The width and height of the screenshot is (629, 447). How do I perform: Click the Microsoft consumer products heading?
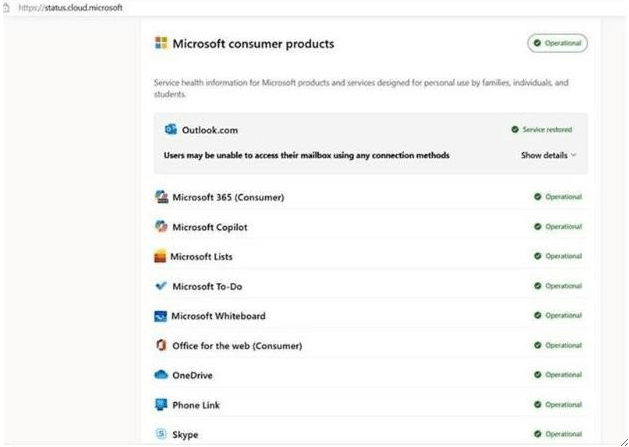coord(253,43)
